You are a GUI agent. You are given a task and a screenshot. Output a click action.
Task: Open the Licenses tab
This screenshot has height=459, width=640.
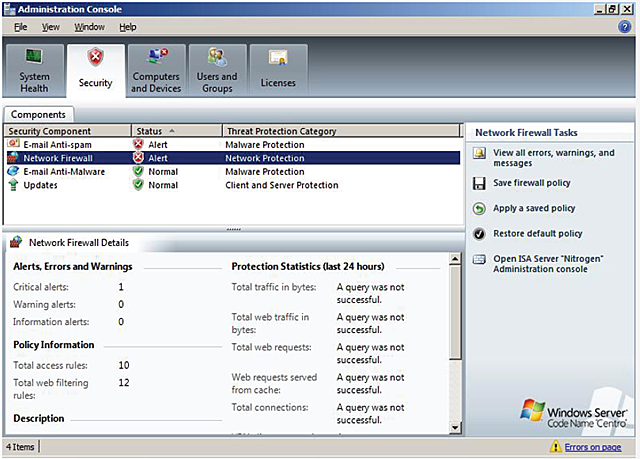(x=278, y=71)
